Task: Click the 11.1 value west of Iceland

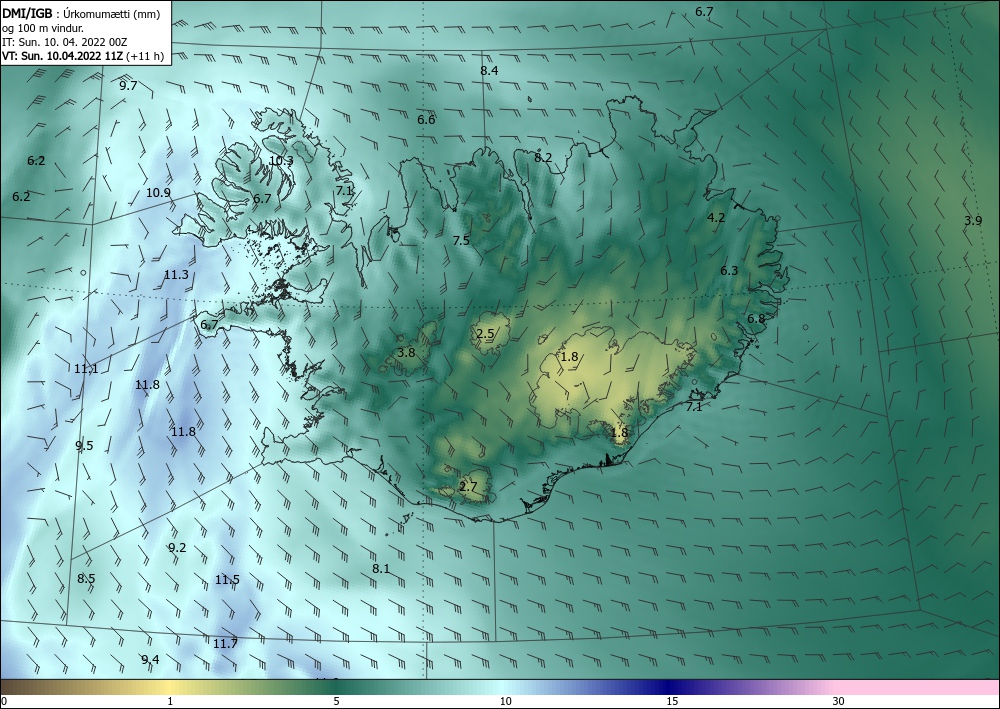Action: 86,369
